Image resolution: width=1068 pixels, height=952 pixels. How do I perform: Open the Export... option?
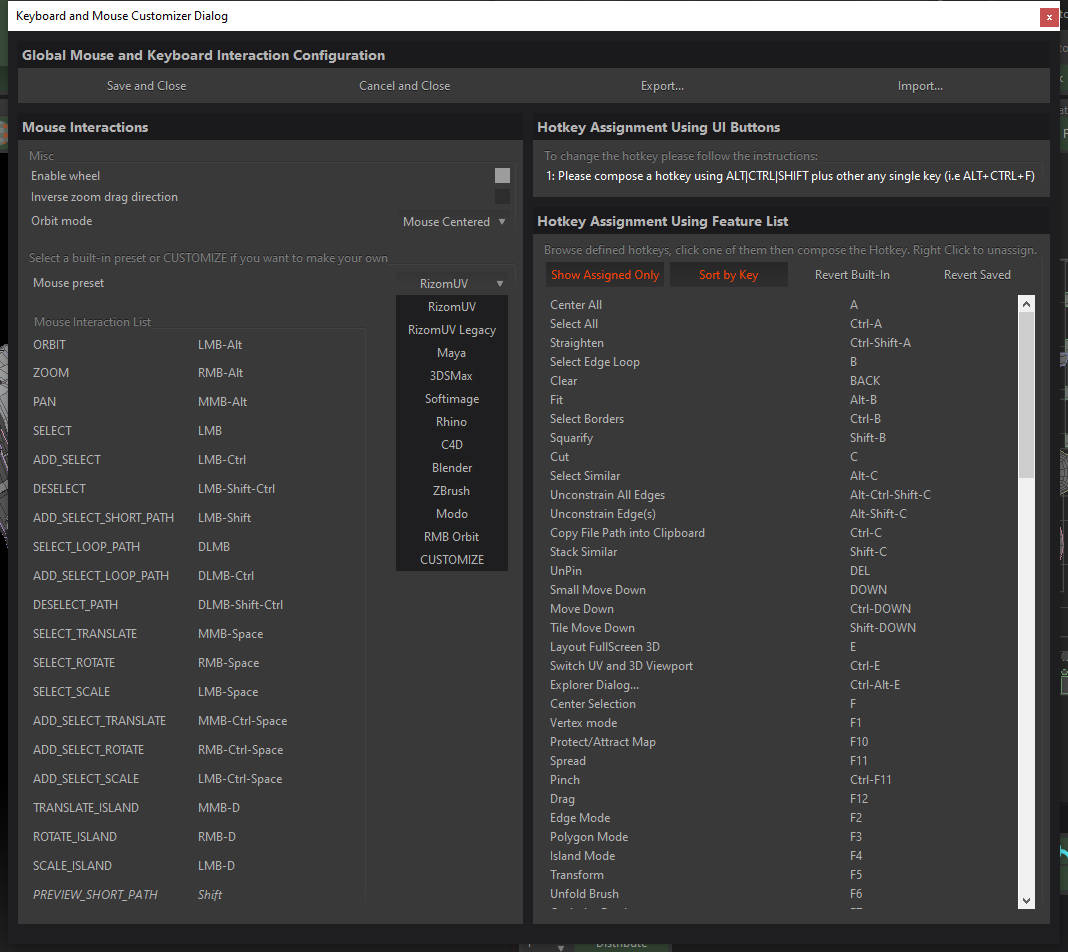pyautogui.click(x=662, y=86)
